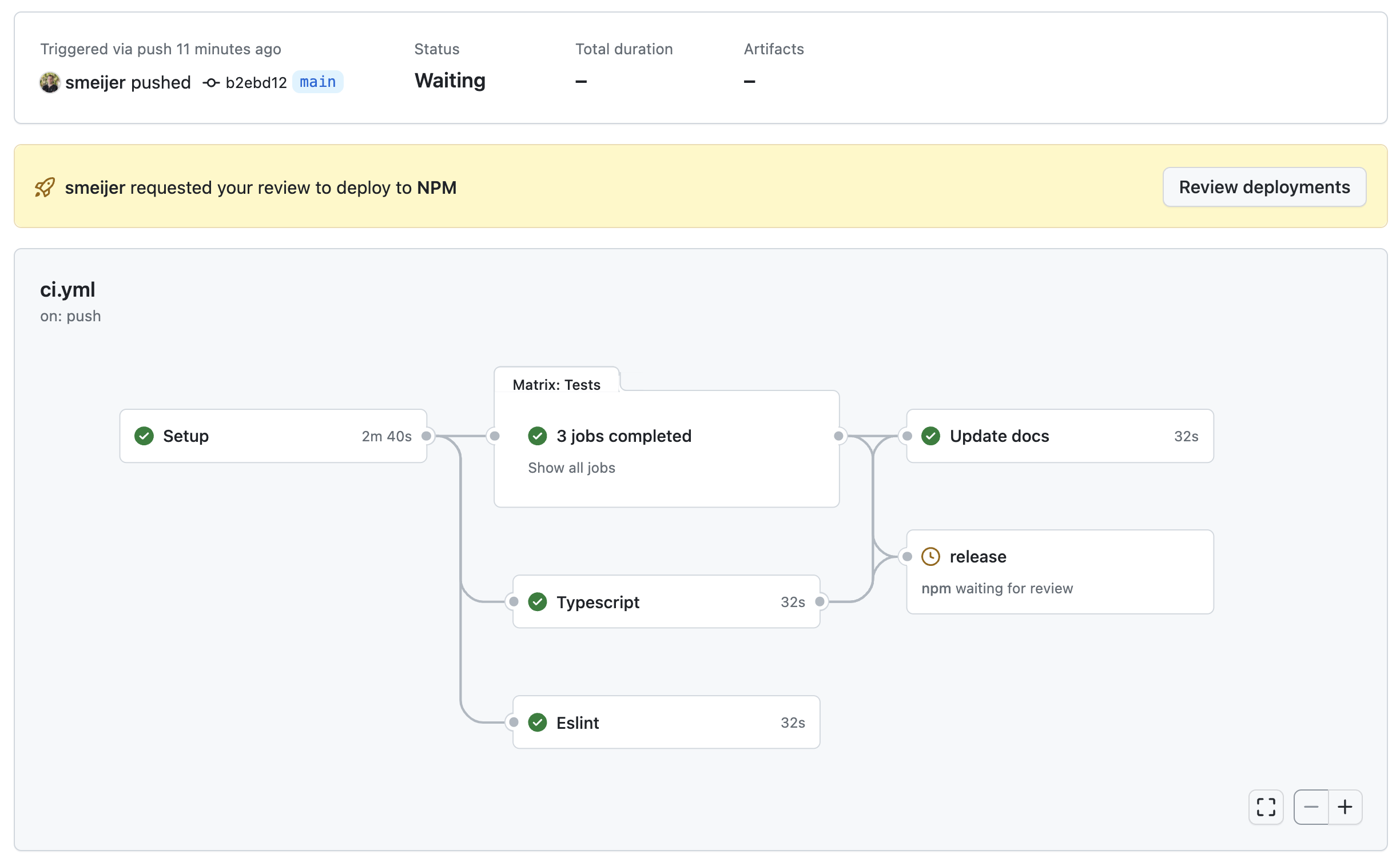Select the Setup node in the graph
The width and height of the screenshot is (1400, 862).
(x=273, y=436)
